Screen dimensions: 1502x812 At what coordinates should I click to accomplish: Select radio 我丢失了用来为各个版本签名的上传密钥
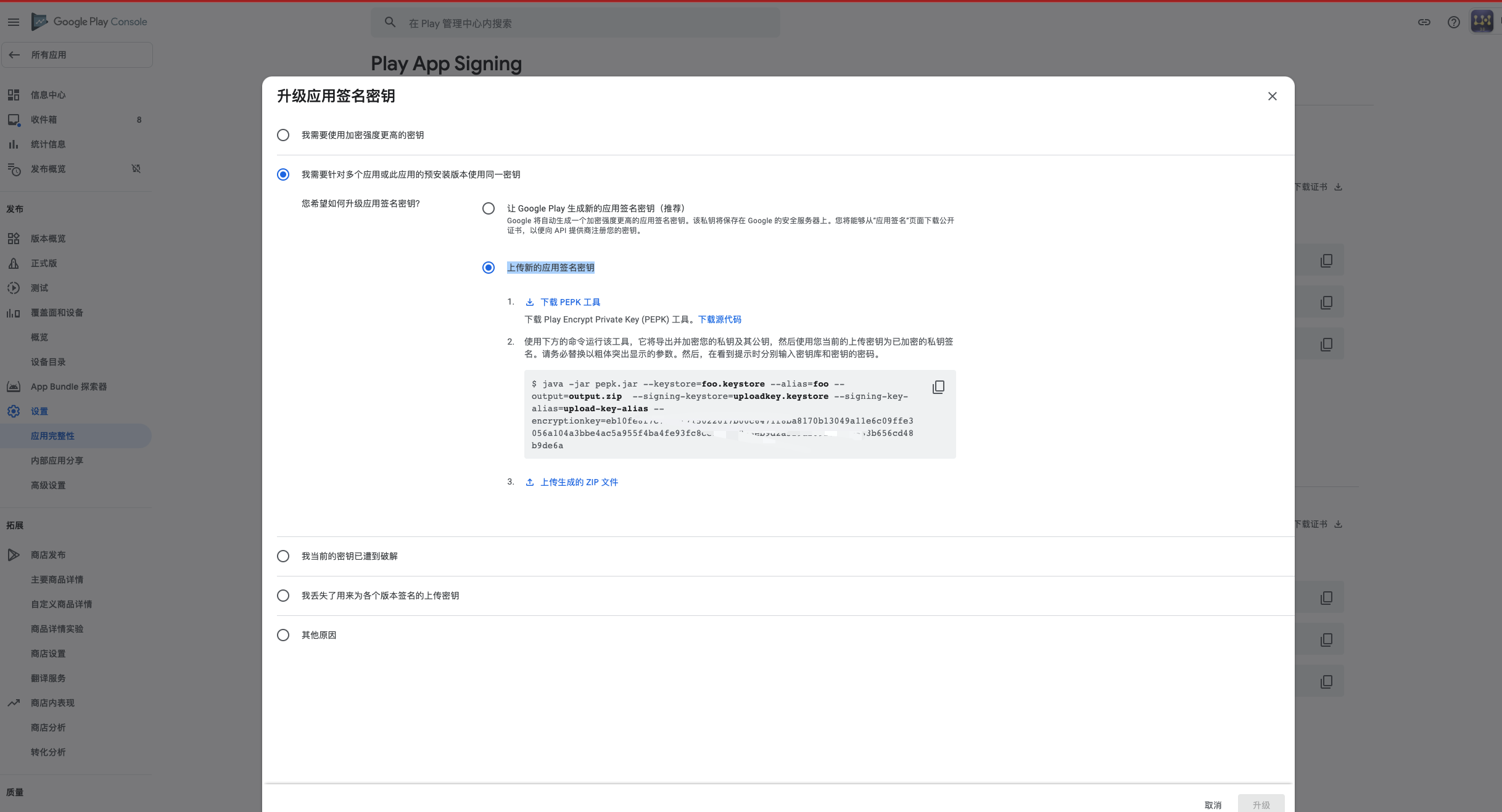click(283, 596)
